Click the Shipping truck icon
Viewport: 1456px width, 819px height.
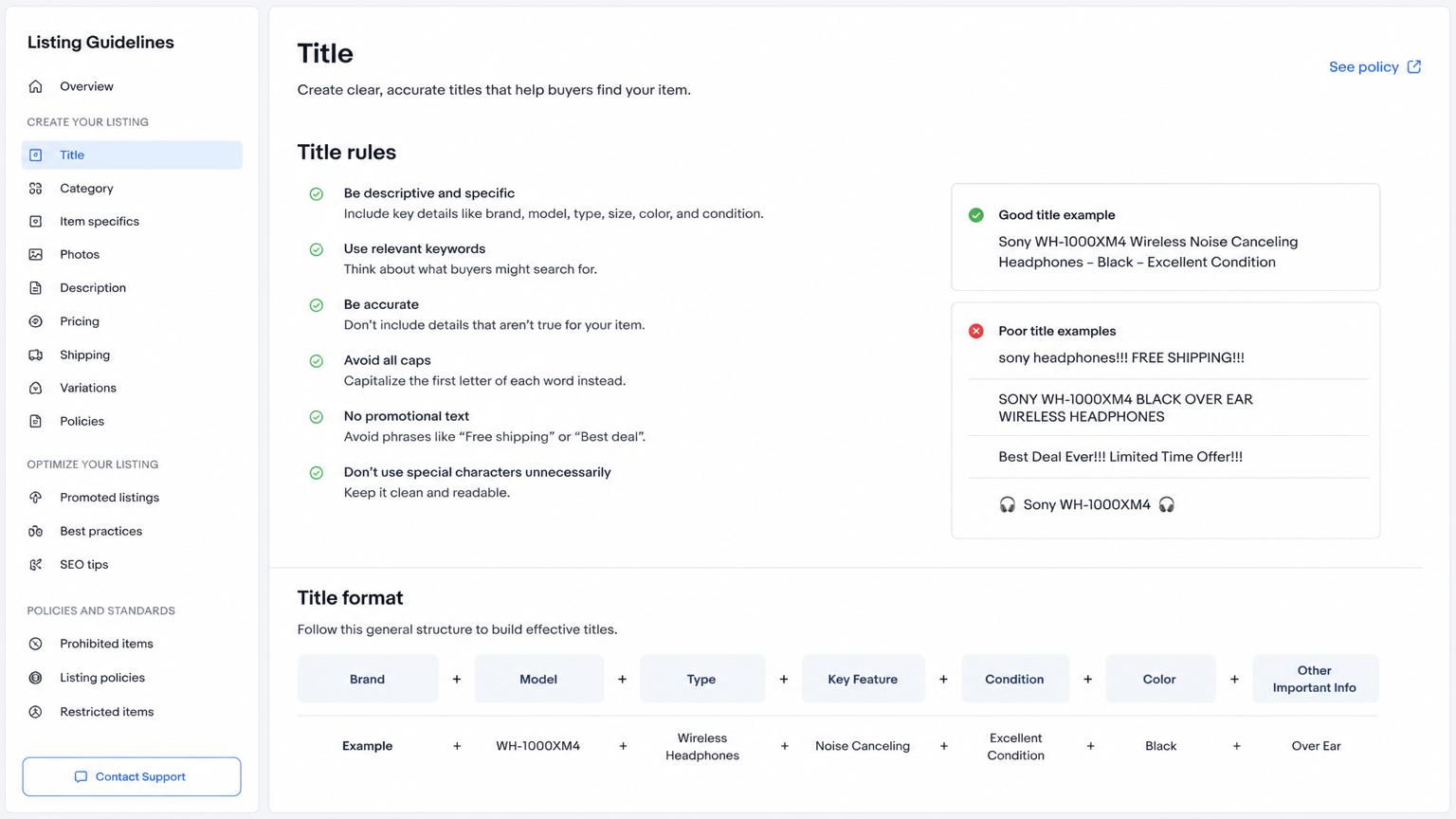tap(36, 355)
